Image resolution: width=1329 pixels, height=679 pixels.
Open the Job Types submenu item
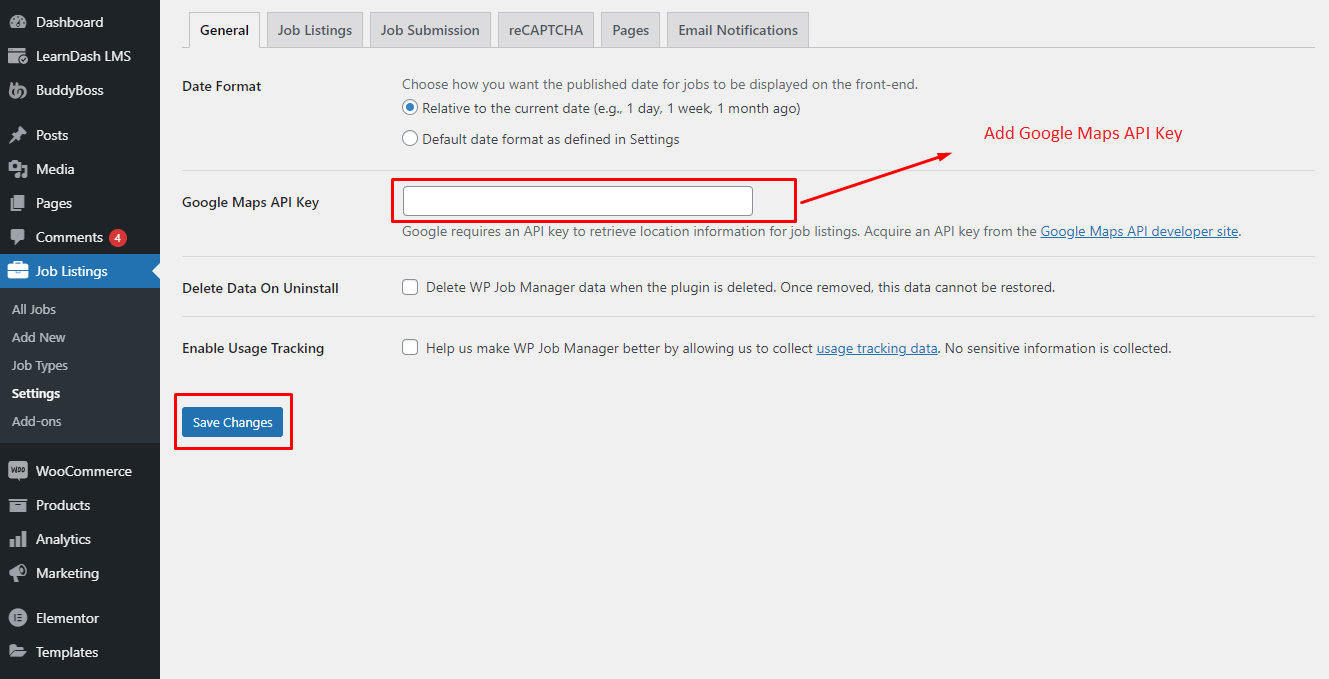coord(40,365)
